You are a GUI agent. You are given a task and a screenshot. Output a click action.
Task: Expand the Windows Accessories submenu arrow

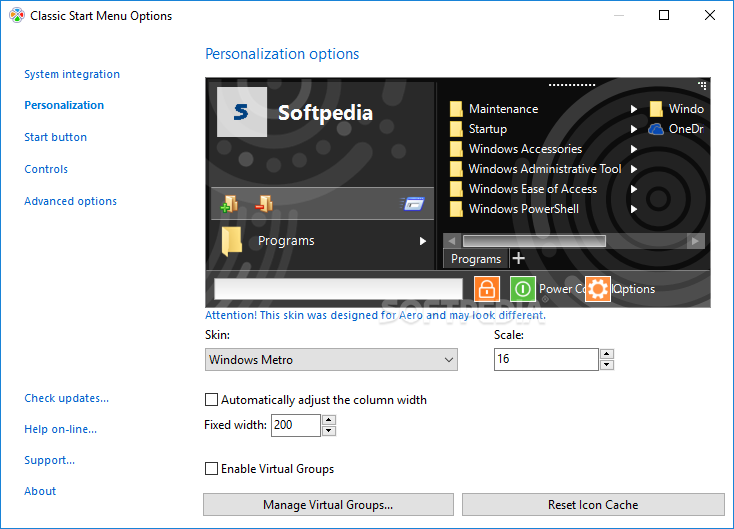coord(634,149)
